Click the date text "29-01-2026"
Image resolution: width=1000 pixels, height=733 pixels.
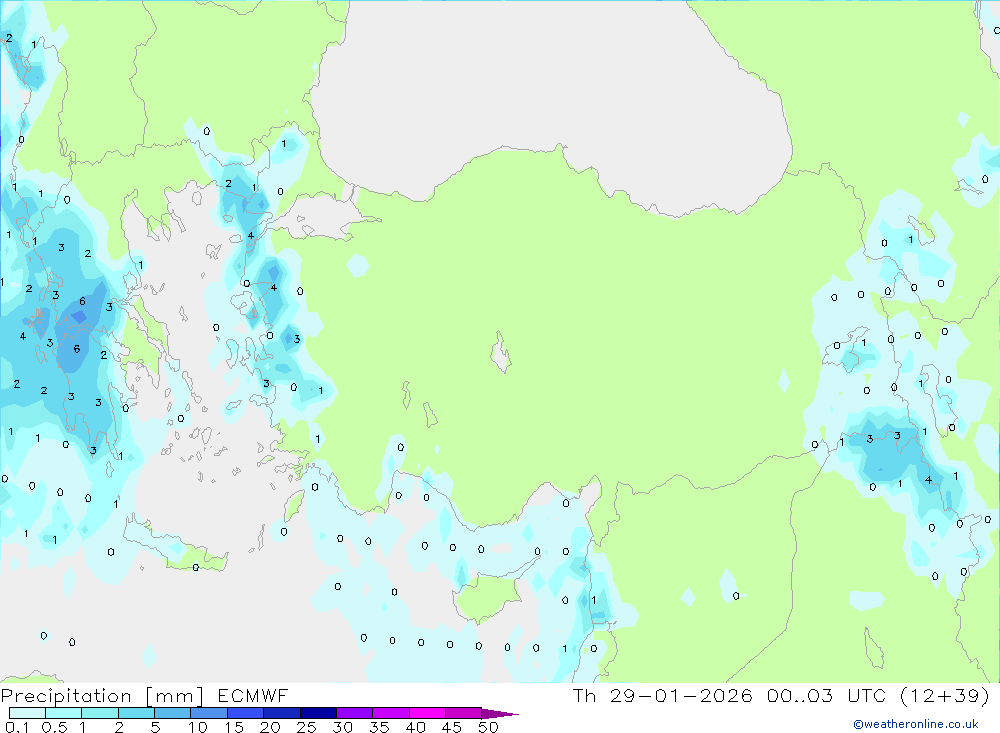[681, 696]
